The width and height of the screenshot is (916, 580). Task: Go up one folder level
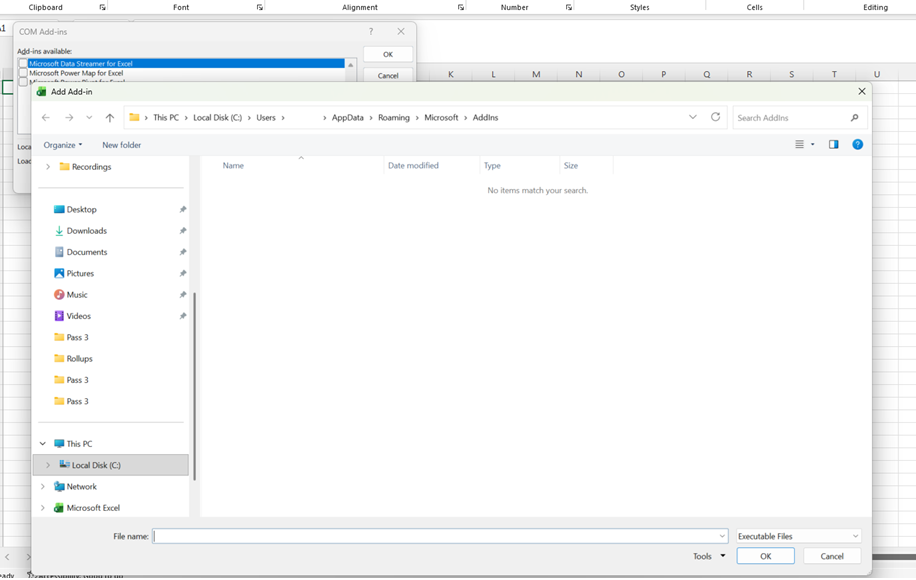point(110,117)
